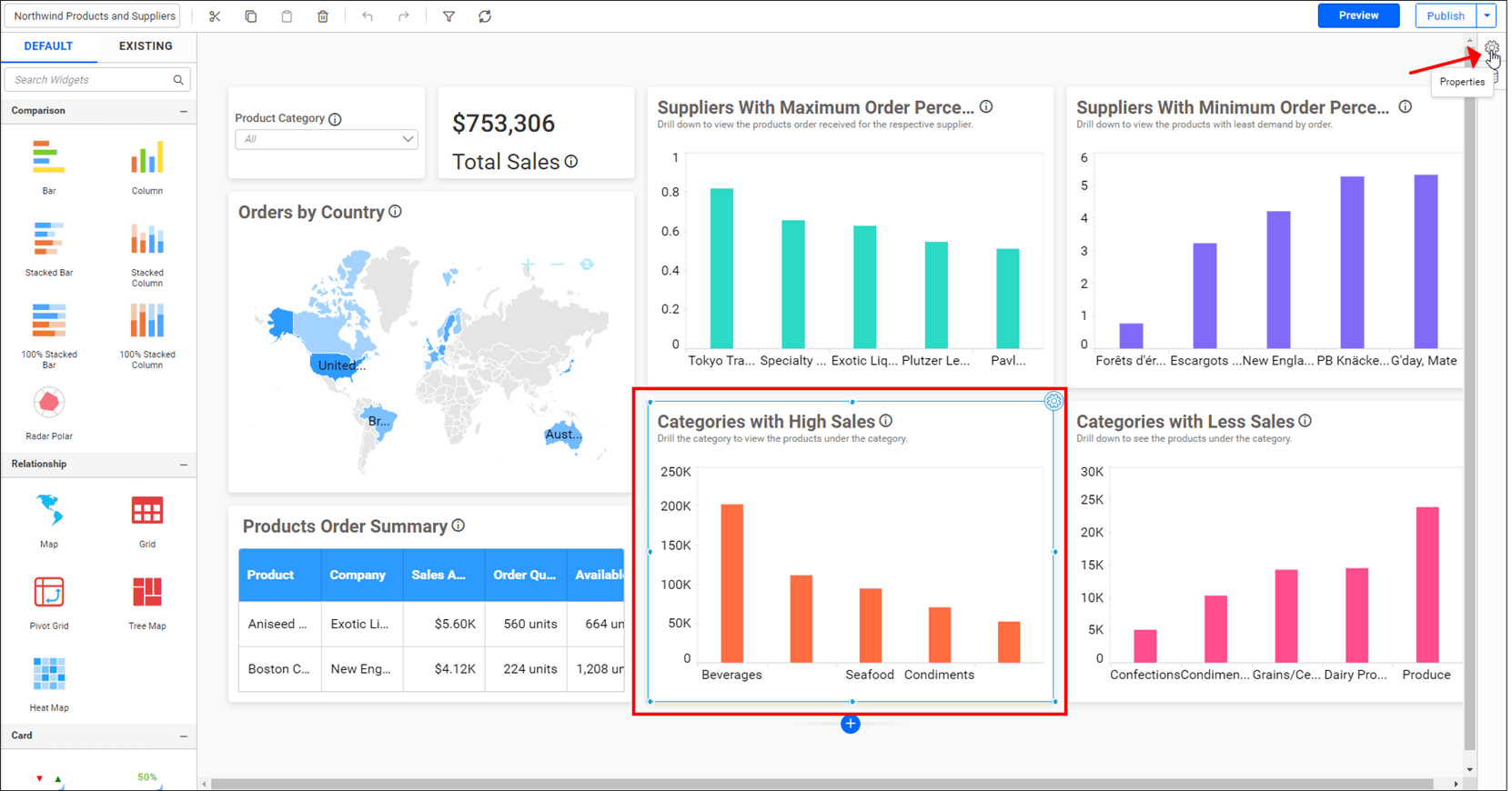Open the dashboard filter funnel icon

449,16
